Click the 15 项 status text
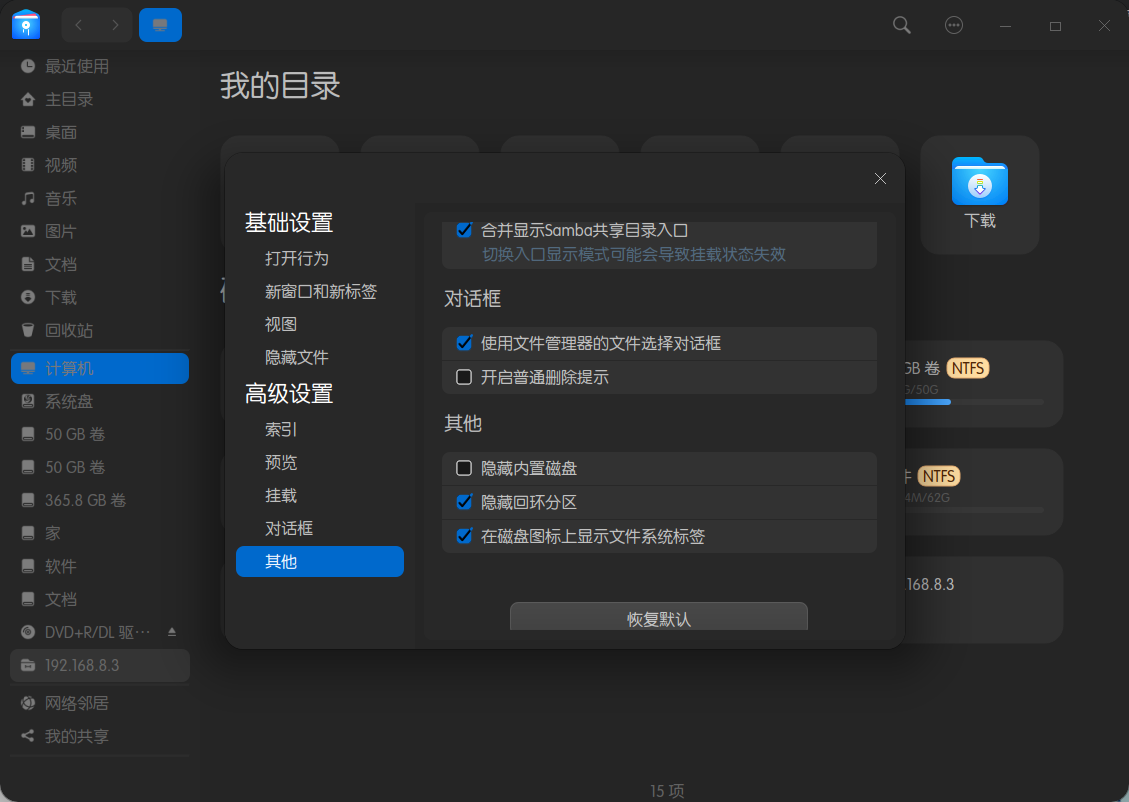The height and width of the screenshot is (802, 1129). pos(667,791)
